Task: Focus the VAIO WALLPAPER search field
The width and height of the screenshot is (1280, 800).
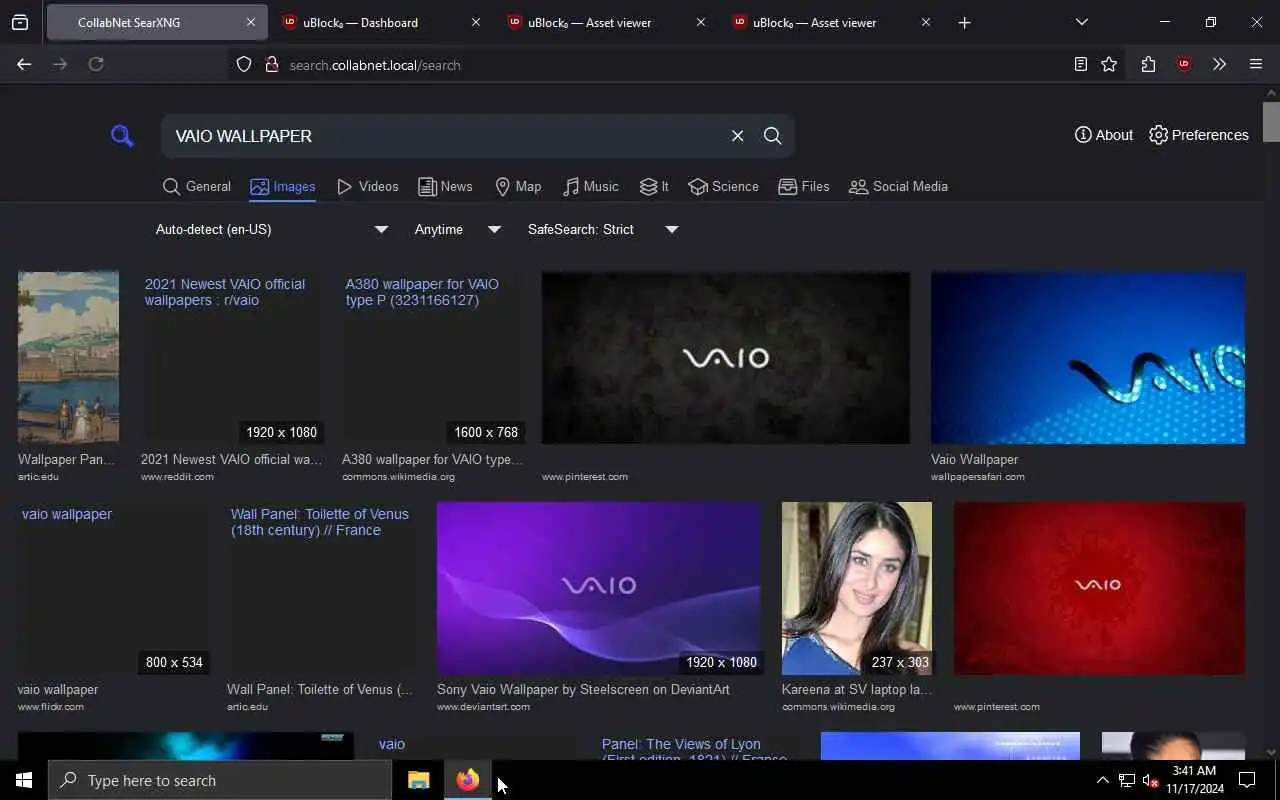Action: point(445,135)
